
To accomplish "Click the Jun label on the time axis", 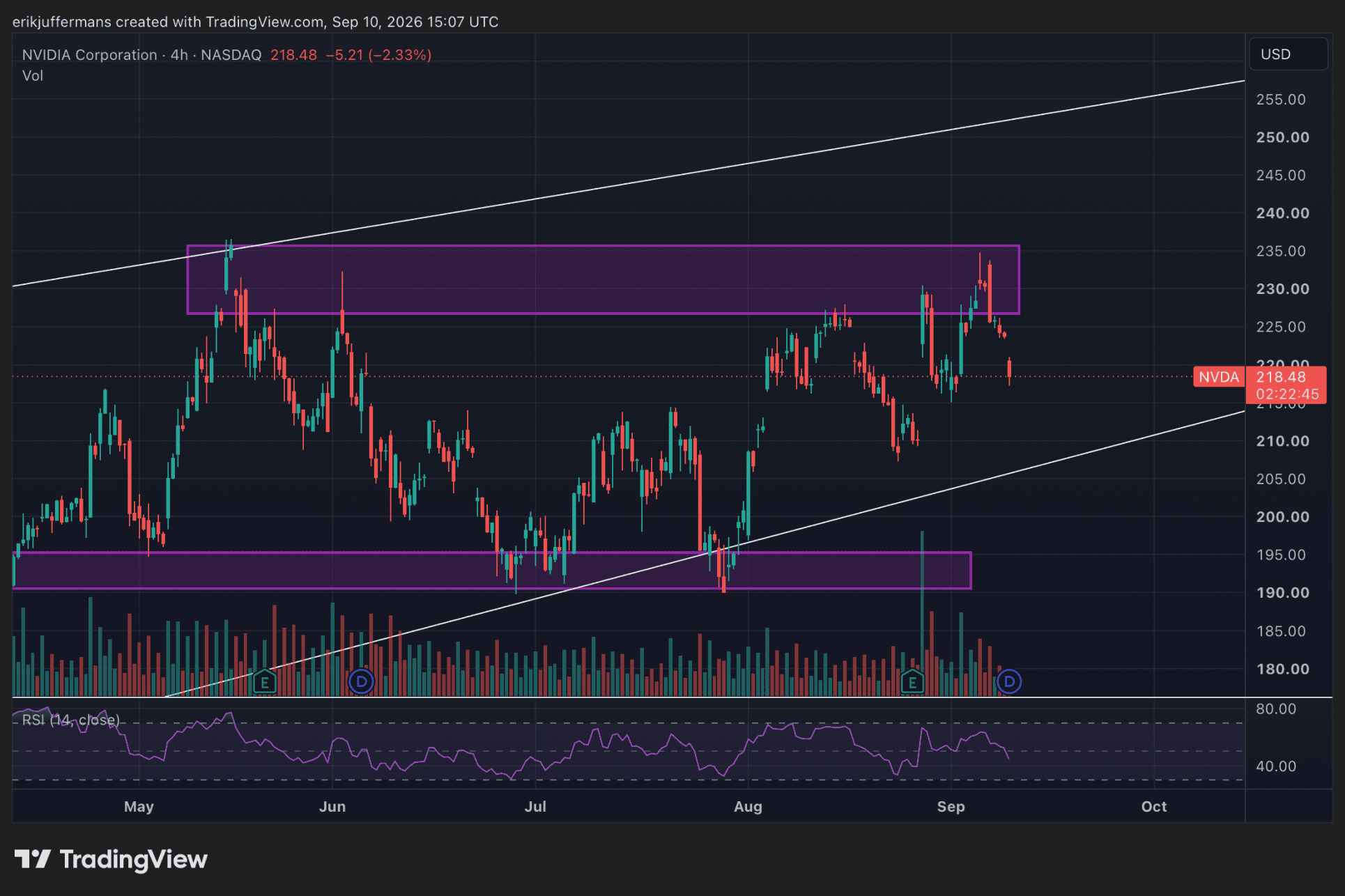I will (332, 807).
